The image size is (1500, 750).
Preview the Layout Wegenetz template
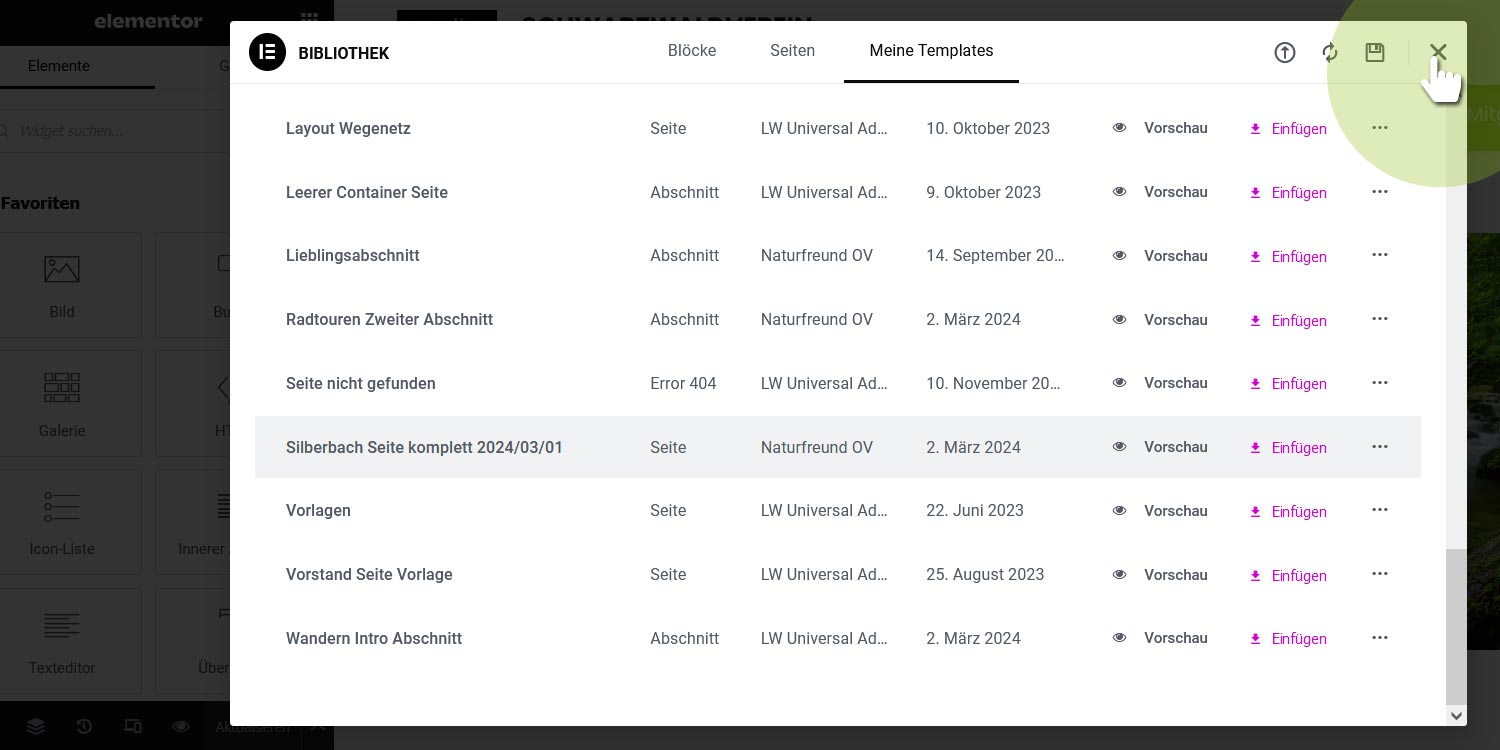coord(1160,128)
